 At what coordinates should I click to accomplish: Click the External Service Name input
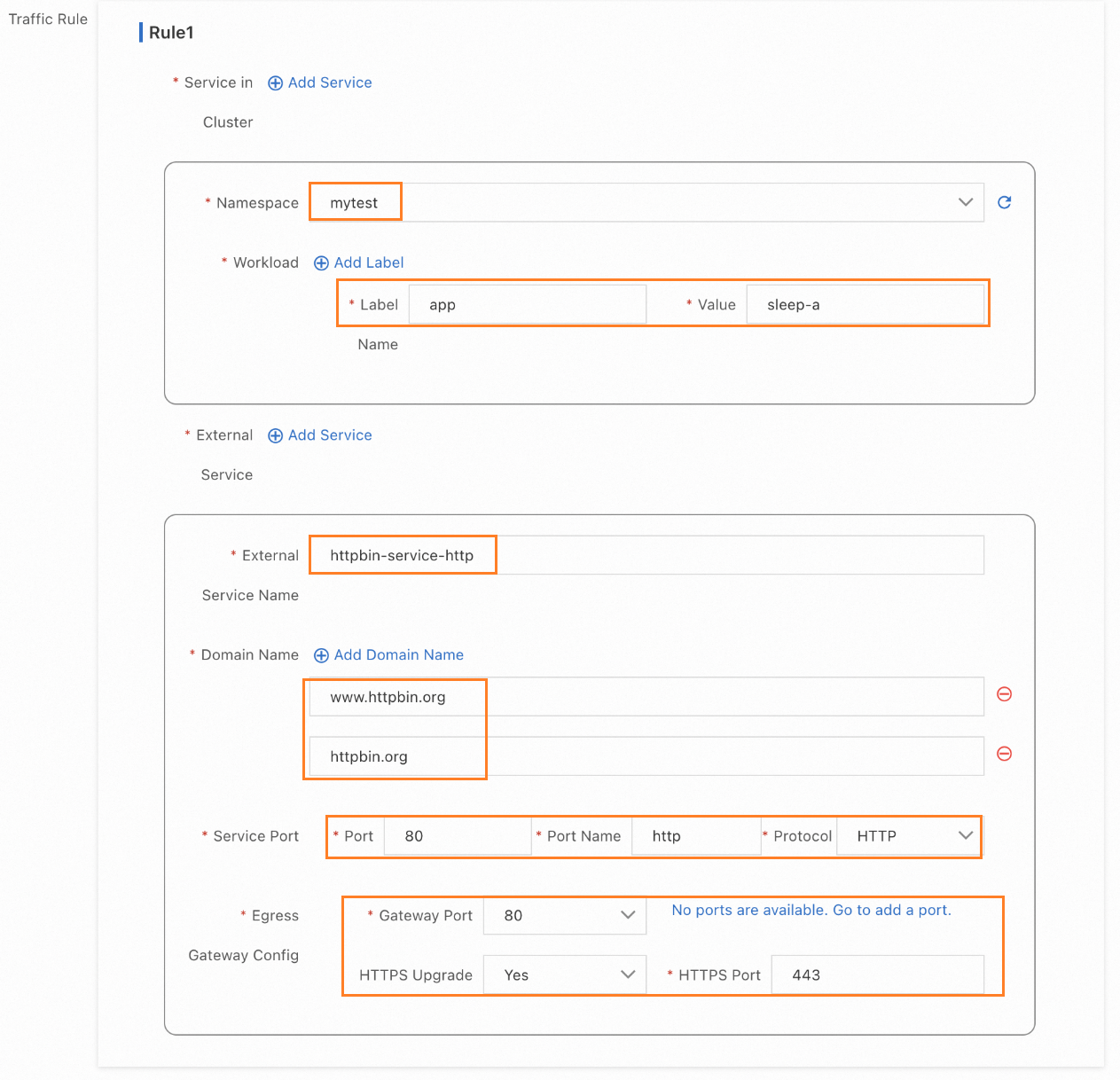click(x=646, y=555)
